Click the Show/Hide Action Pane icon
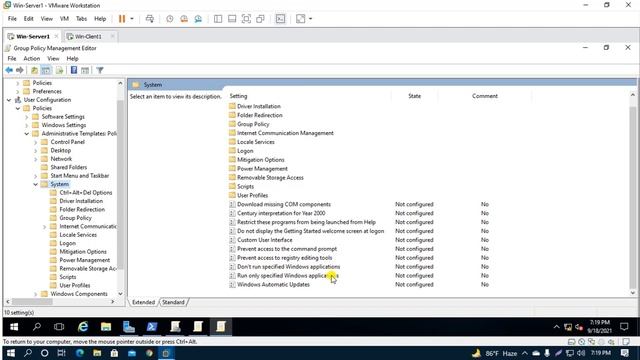 click(x=85, y=70)
